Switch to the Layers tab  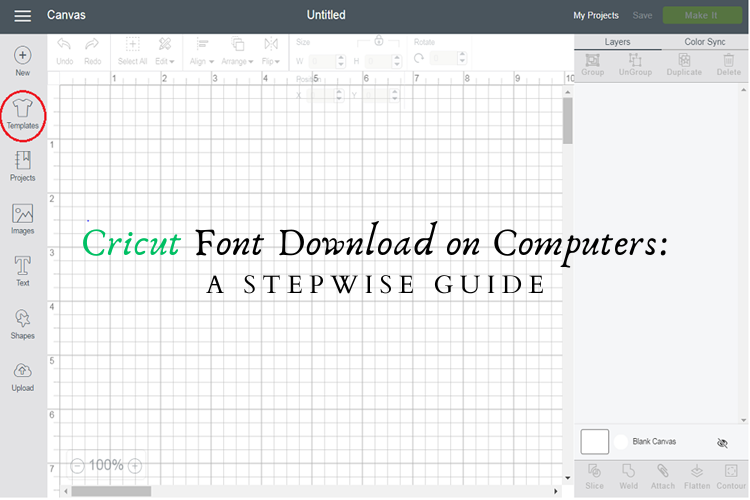point(617,42)
